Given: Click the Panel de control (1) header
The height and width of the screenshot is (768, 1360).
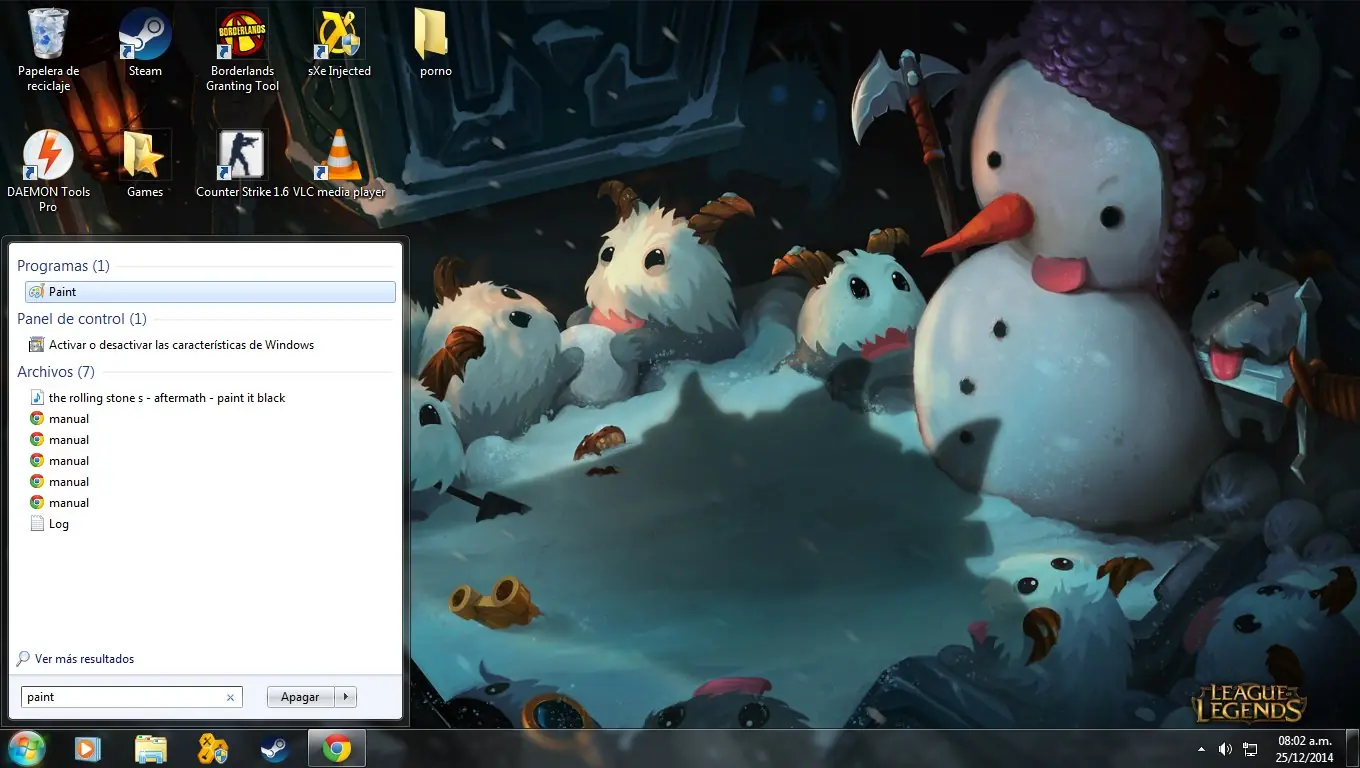Looking at the screenshot, I should coord(82,319).
